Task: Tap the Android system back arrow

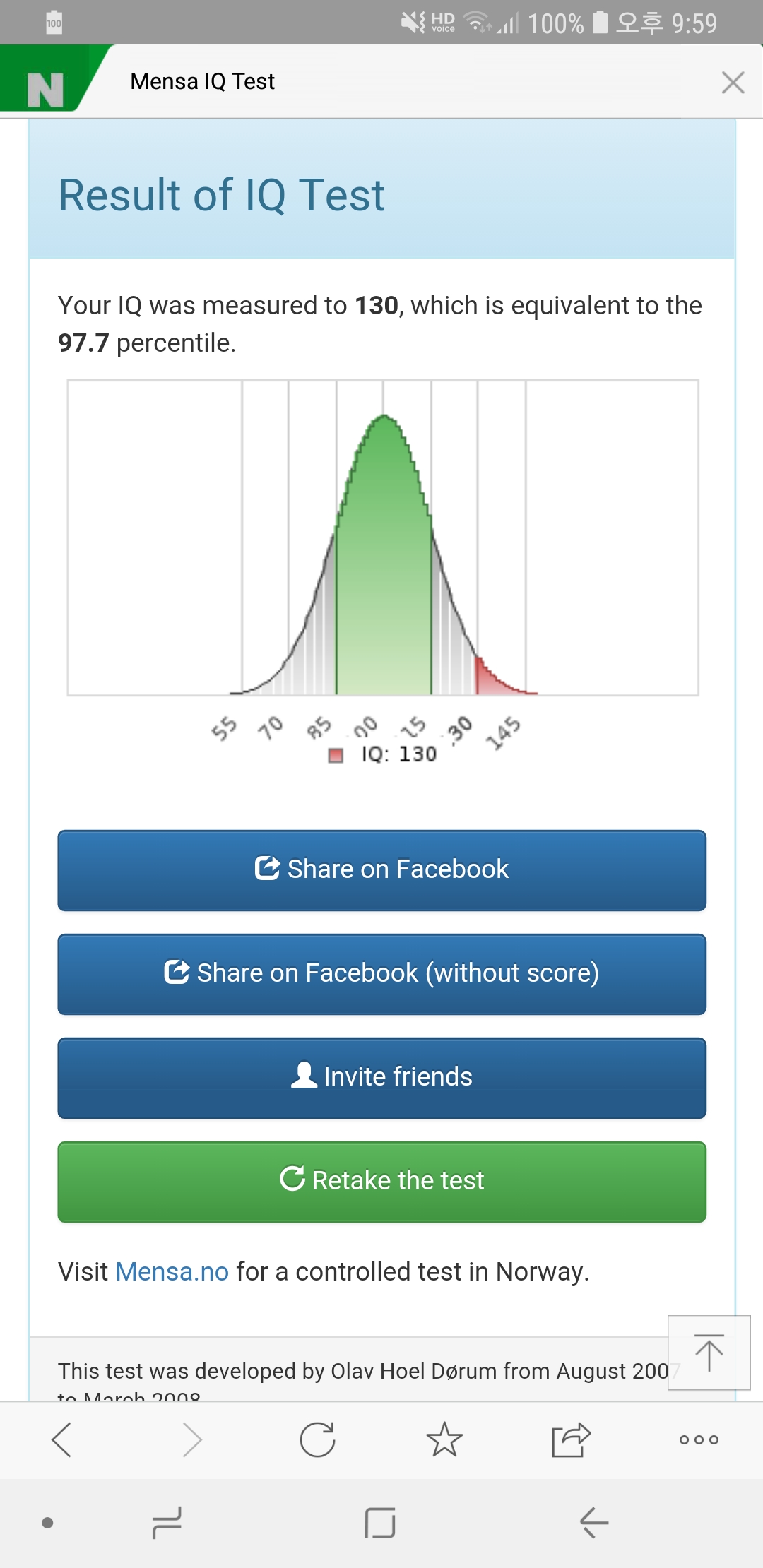Action: tap(594, 1523)
